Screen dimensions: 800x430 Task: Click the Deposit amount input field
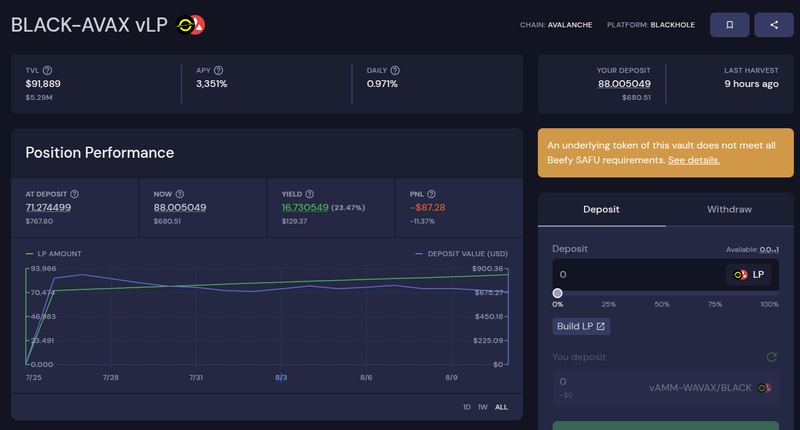tap(635, 274)
